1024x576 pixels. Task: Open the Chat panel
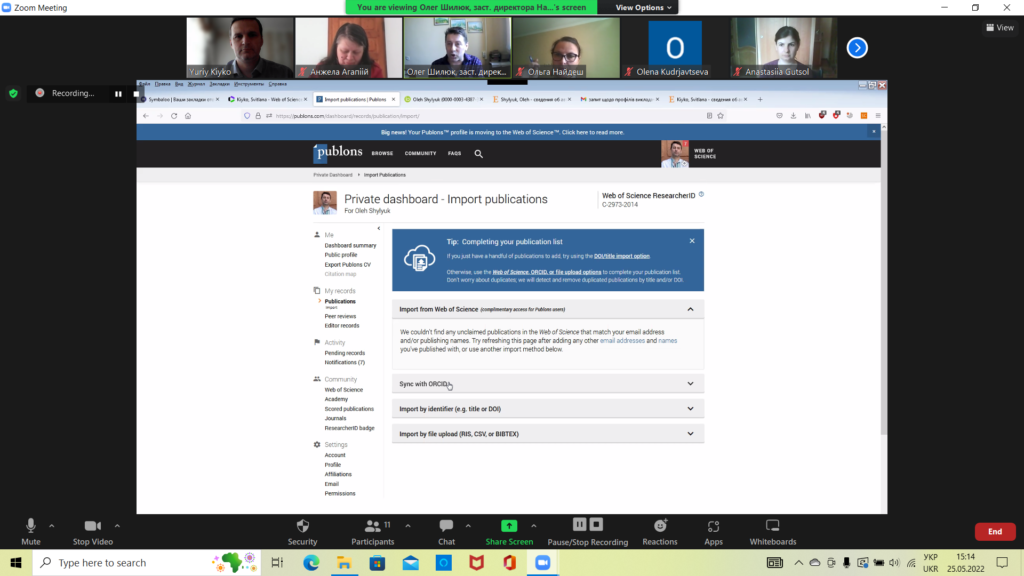point(447,532)
